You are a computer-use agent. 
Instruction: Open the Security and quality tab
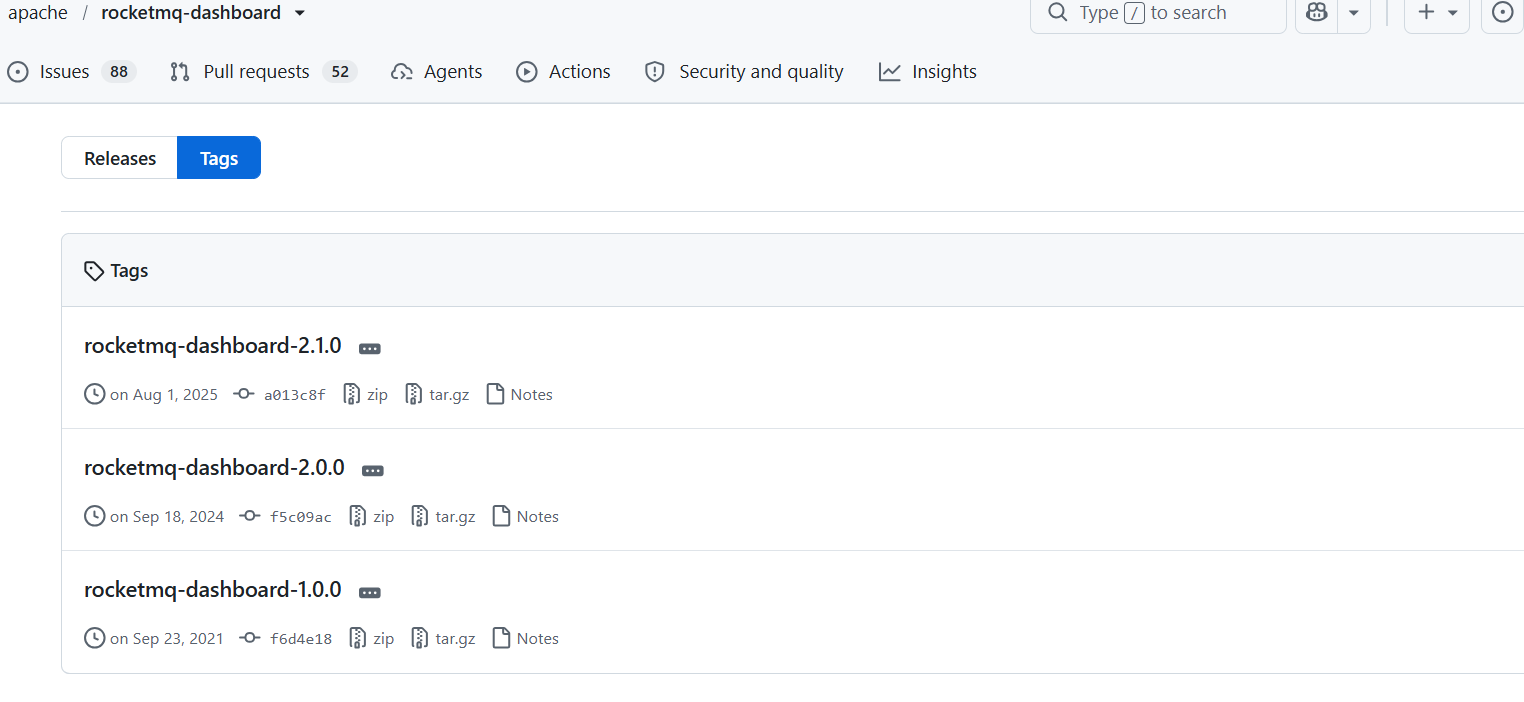point(744,72)
